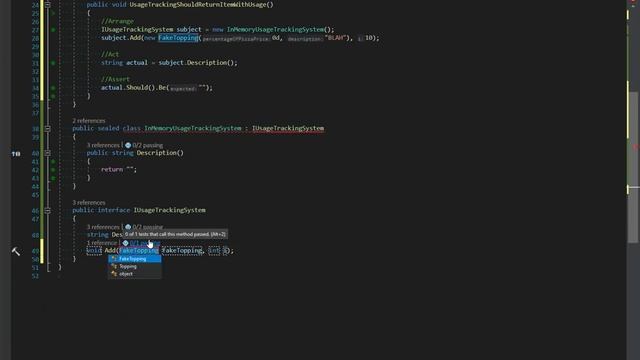
Task: Click the vertical scrollbar thumb on the right
Action: click(x=633, y=167)
